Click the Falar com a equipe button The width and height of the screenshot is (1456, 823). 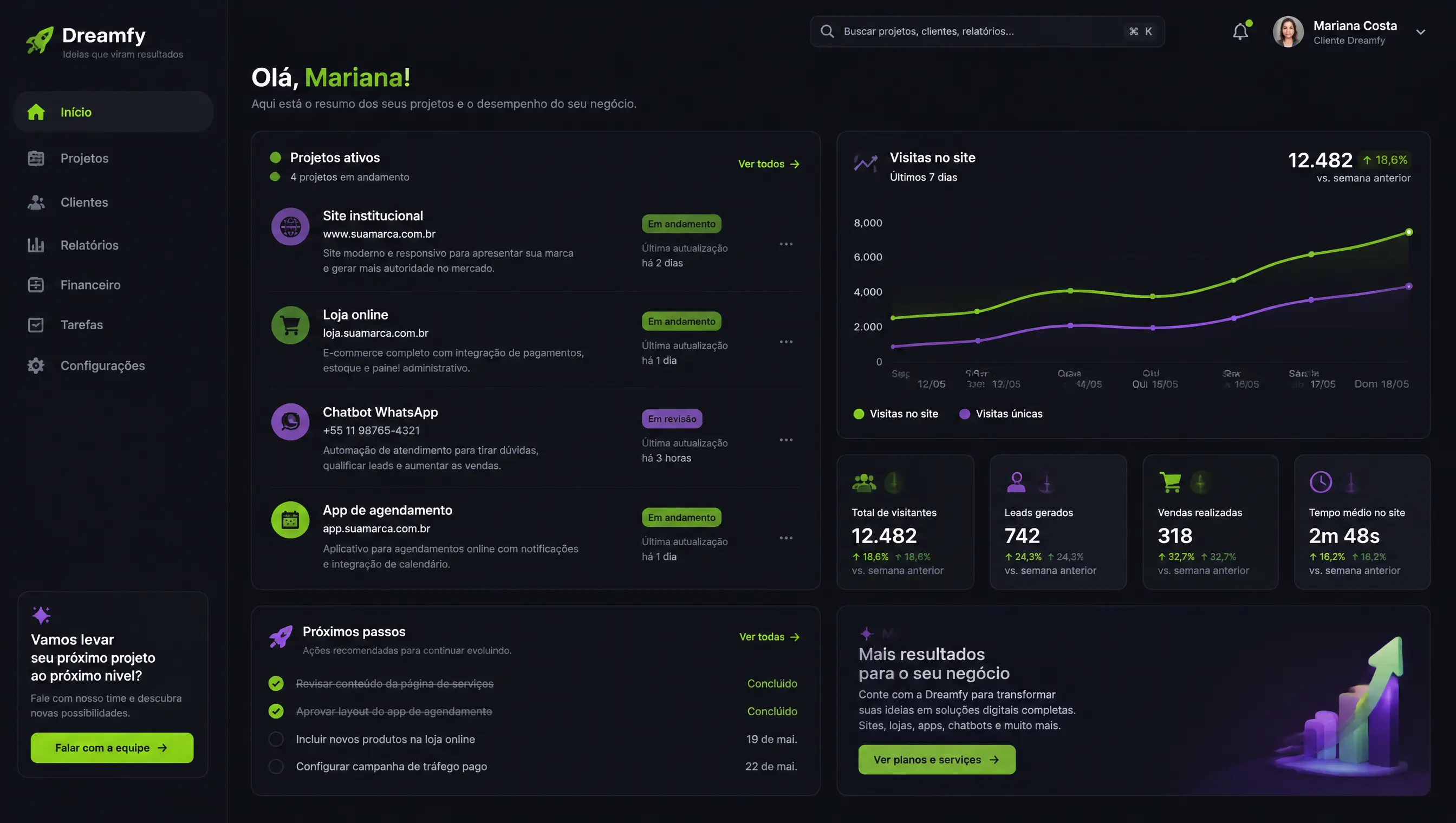click(x=112, y=748)
